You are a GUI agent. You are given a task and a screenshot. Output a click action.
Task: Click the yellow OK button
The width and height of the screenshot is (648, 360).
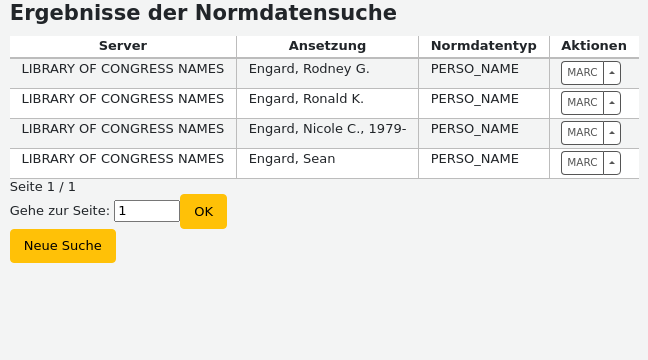(203, 212)
